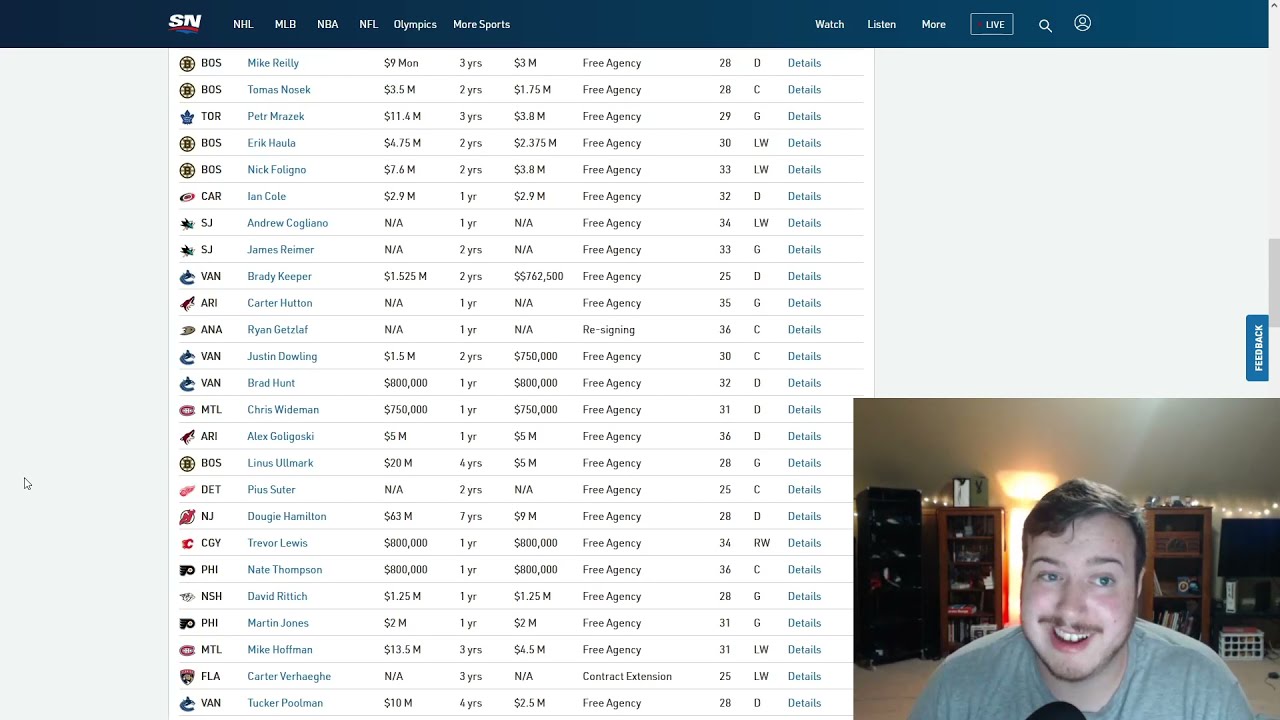This screenshot has width=1280, height=720.
Task: Click the Hurricanes logo beside Ian Cole
Action: 187,196
